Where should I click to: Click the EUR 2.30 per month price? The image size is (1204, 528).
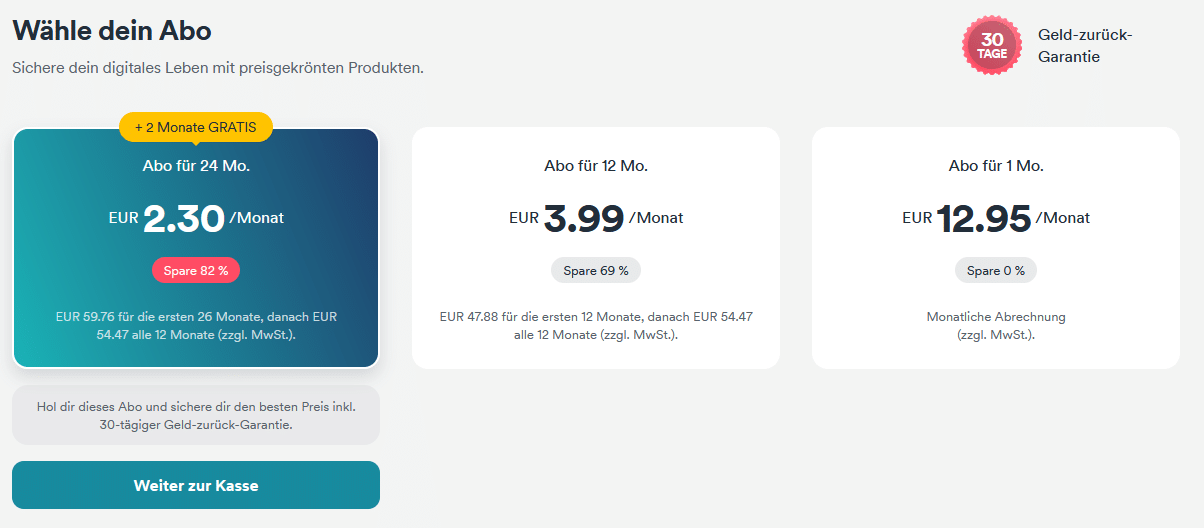point(196,218)
